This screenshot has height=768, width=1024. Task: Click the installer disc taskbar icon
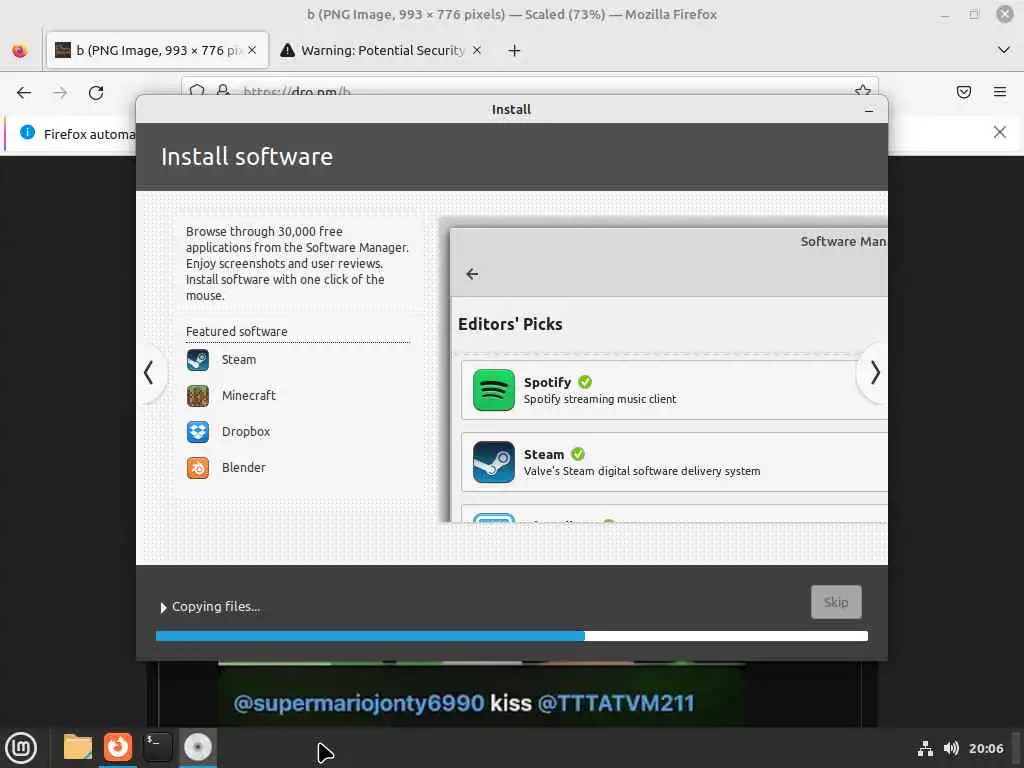[198, 747]
